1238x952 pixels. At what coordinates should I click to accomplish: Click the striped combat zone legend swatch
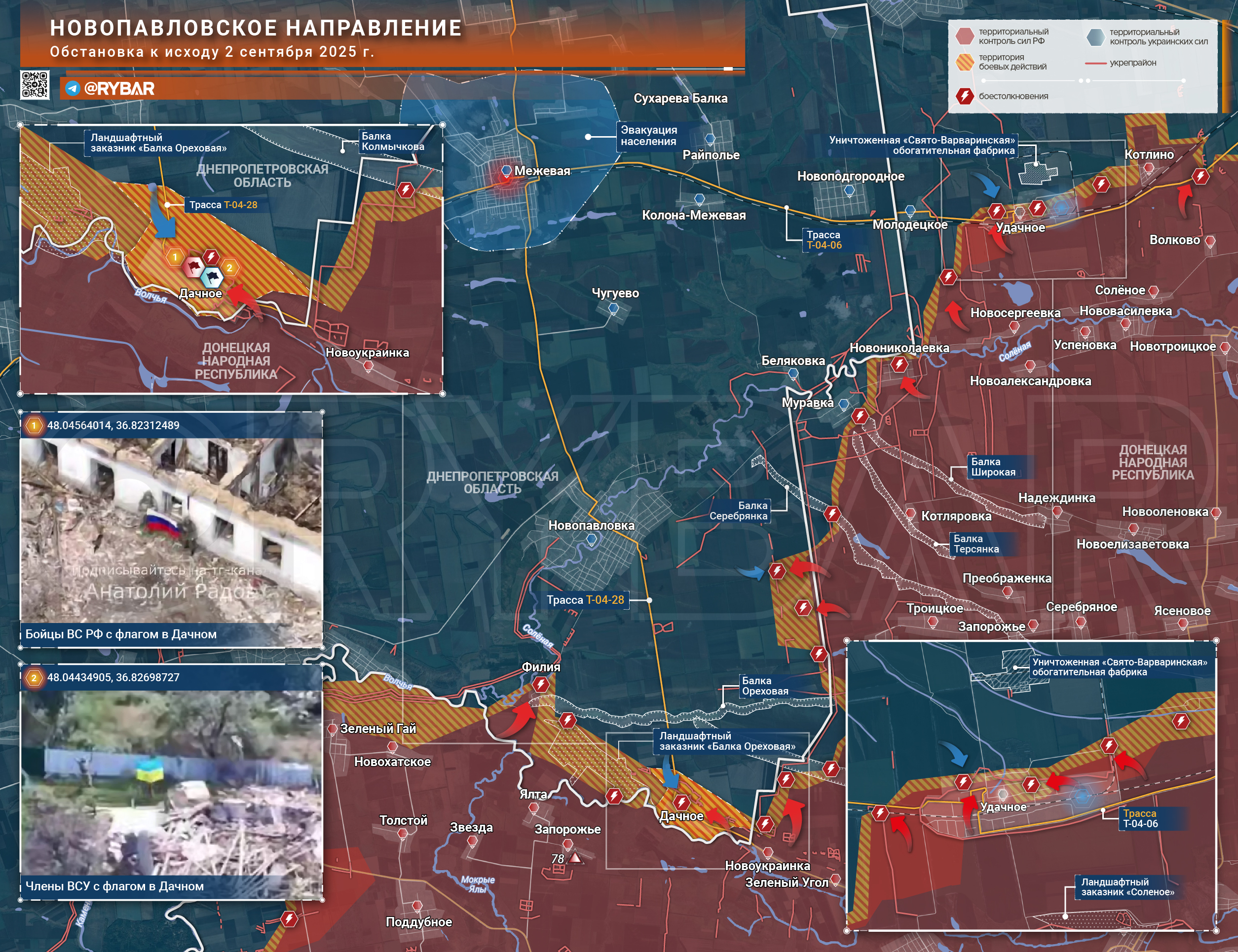click(x=964, y=62)
